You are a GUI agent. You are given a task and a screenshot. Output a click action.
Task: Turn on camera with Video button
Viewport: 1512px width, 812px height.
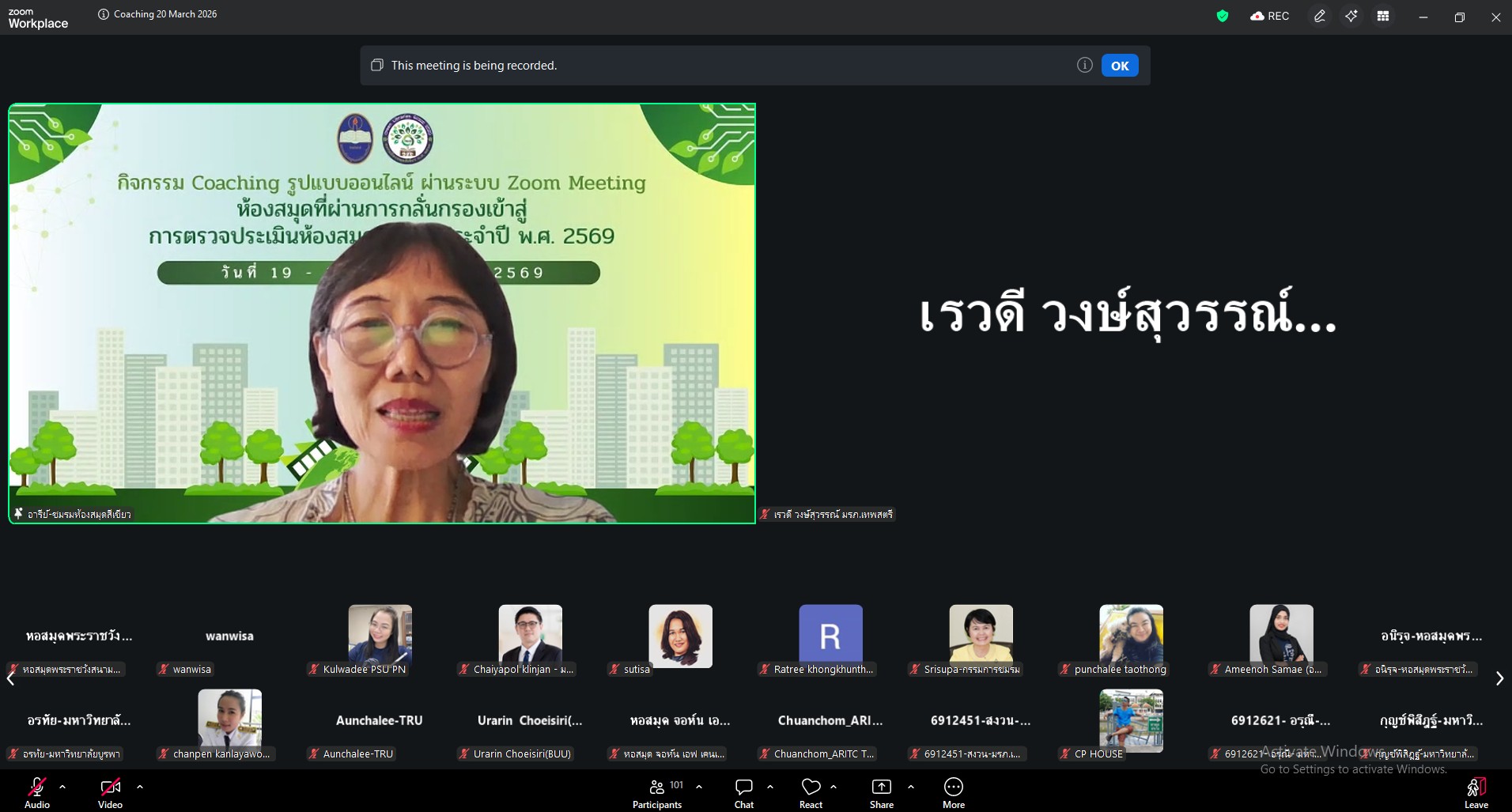click(110, 793)
